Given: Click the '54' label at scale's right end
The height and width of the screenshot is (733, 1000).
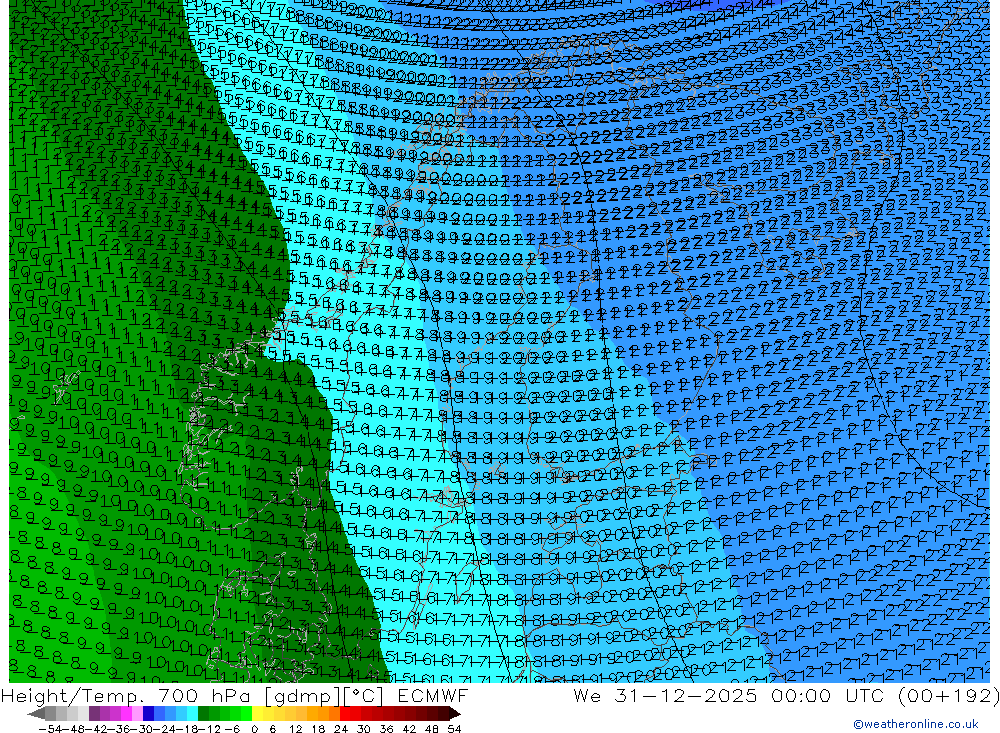Looking at the screenshot, I should (454, 729).
